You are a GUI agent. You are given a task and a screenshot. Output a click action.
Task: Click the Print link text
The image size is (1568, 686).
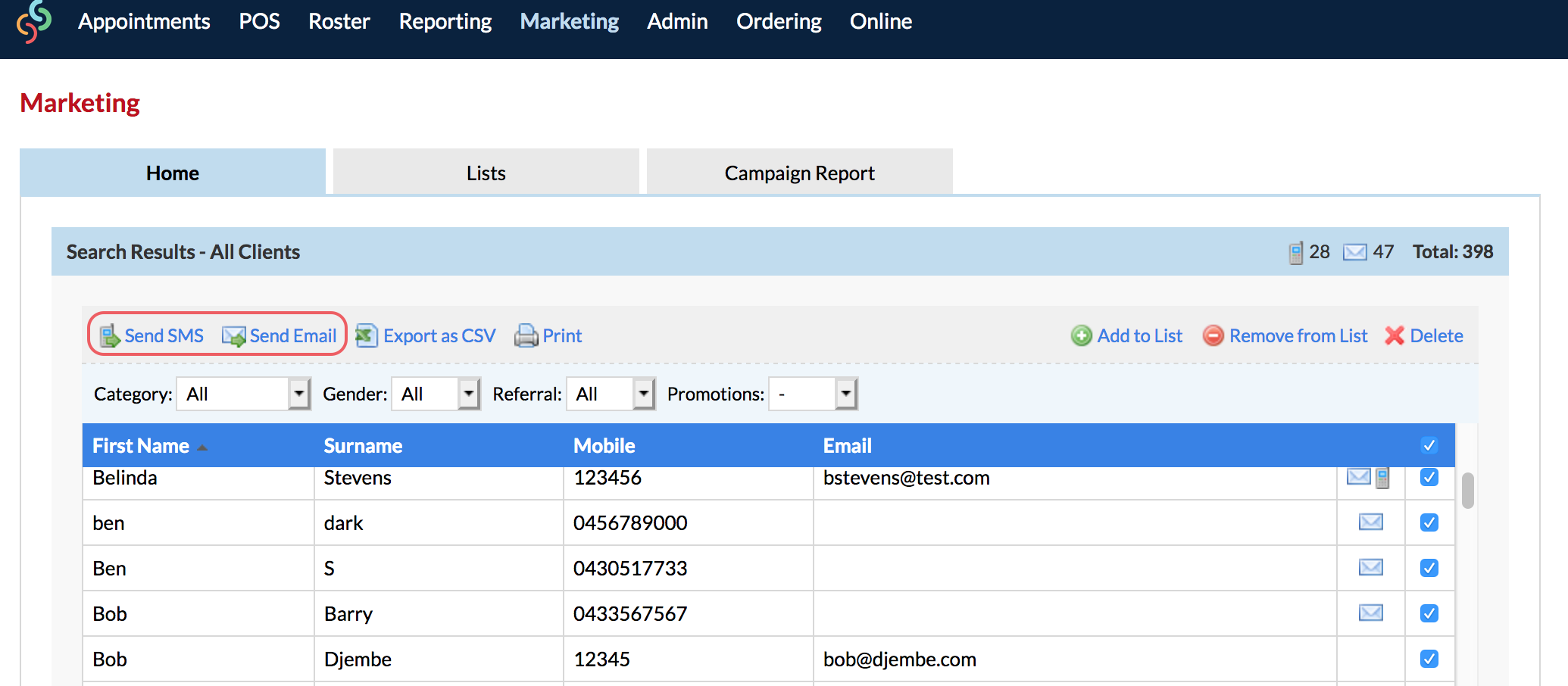point(562,335)
